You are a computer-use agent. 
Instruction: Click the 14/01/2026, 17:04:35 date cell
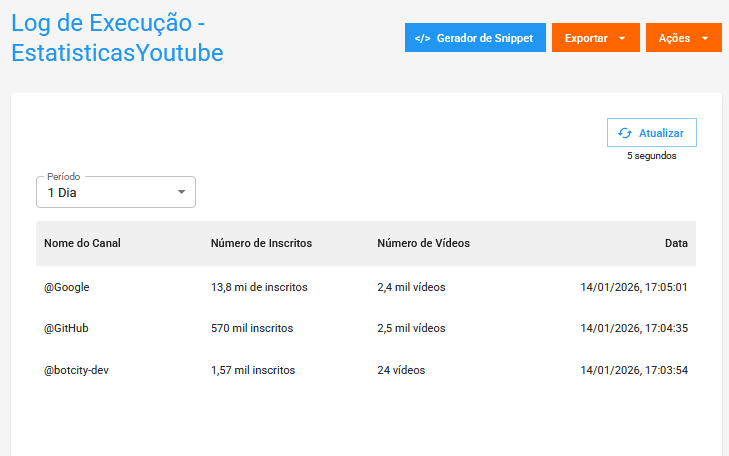633,328
